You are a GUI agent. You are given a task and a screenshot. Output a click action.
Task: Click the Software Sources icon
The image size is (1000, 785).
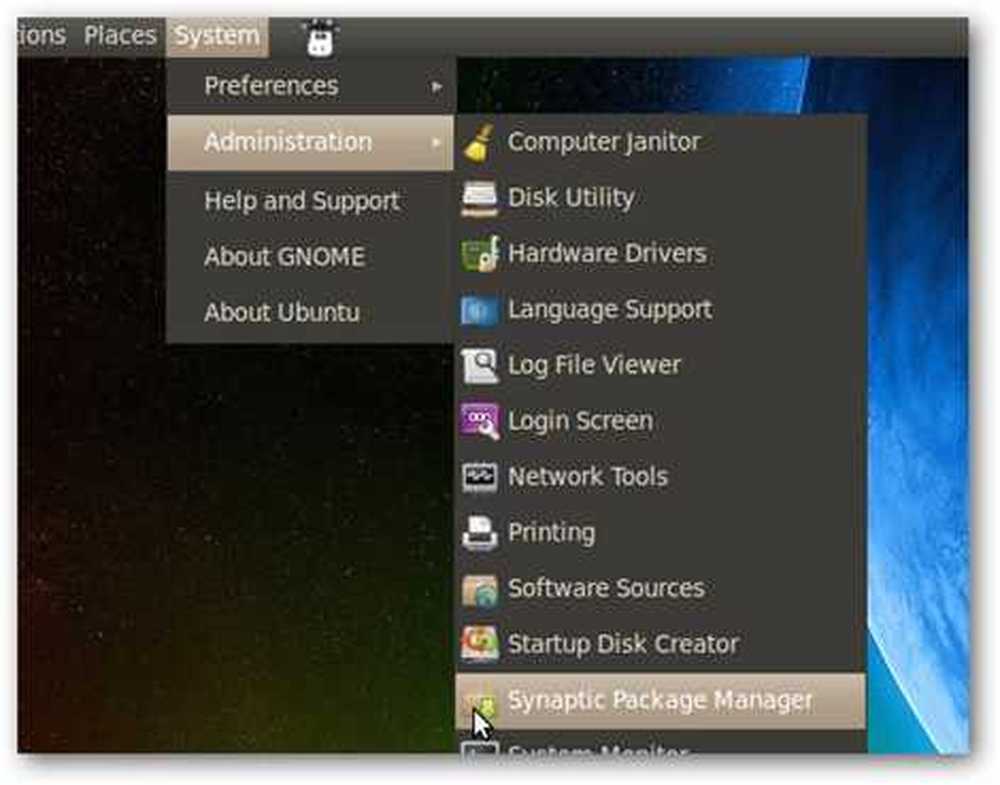pyautogui.click(x=480, y=590)
